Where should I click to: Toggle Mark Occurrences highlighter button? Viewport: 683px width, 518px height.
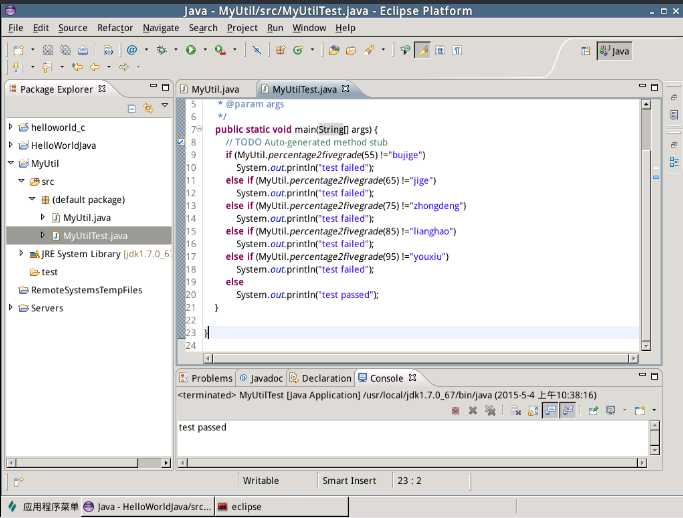coord(422,51)
